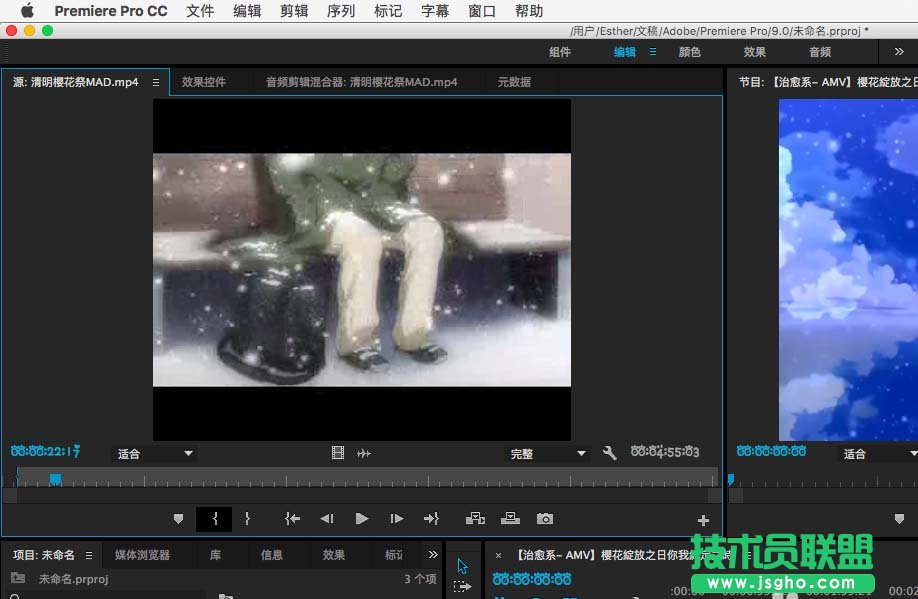Go to Out point
Viewport: 918px width, 599px height.
point(431,519)
